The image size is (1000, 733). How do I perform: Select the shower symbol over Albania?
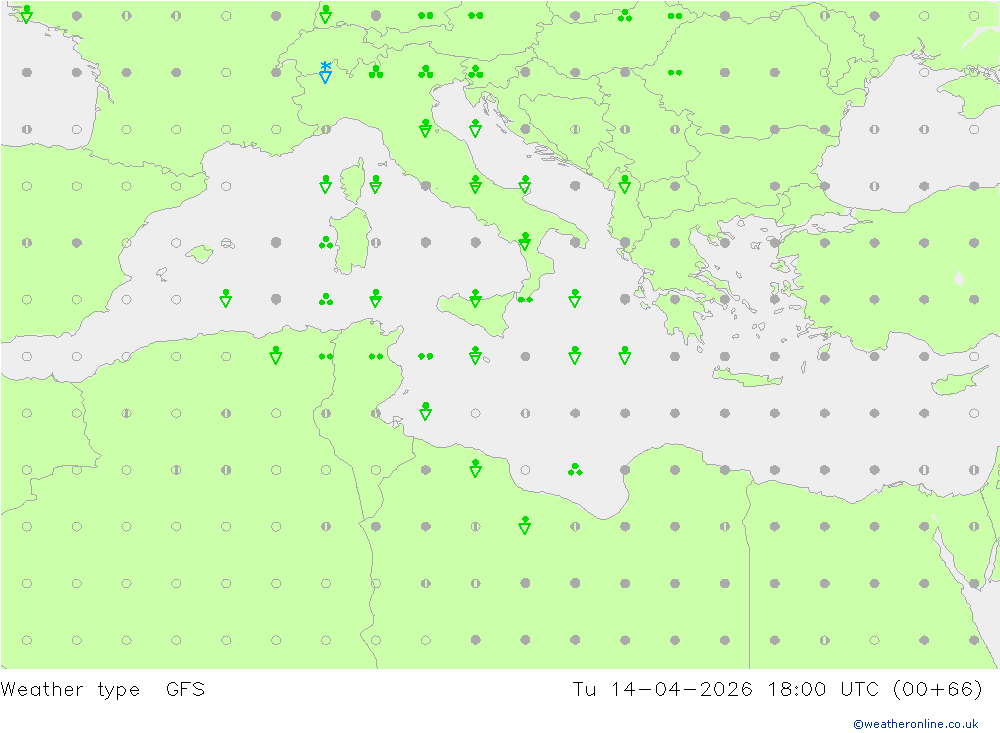(624, 184)
